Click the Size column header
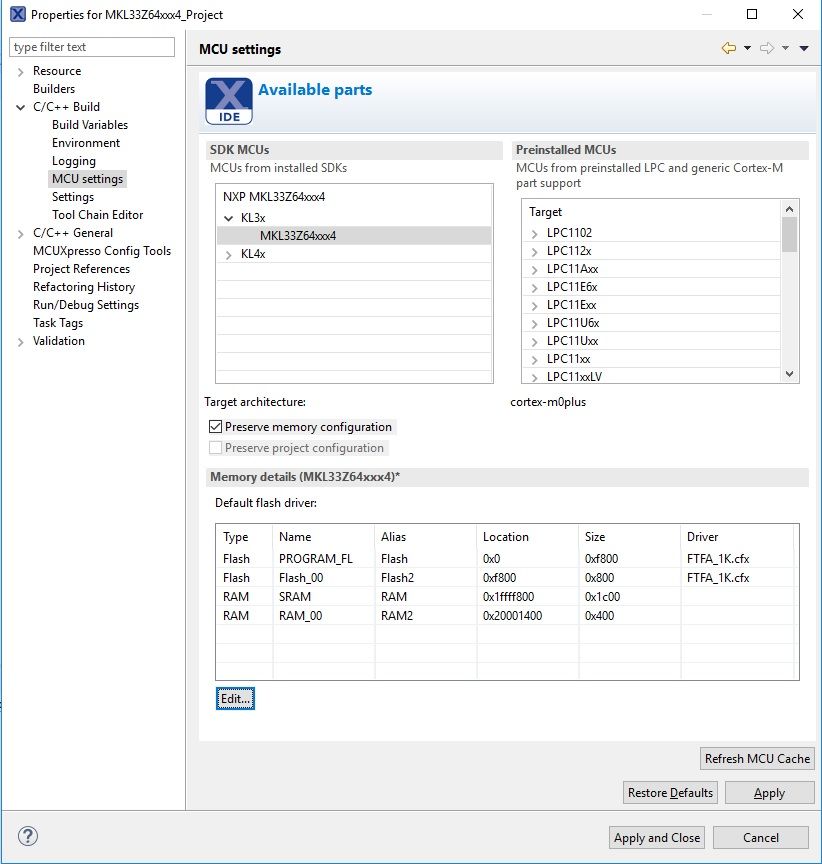 [x=629, y=537]
